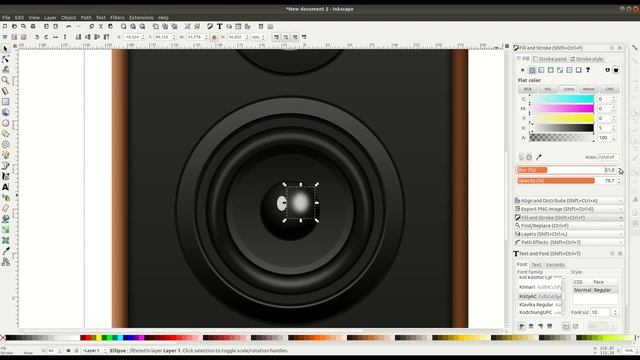This screenshot has height=360, width=640.
Task: Raise selection to top icon
Action: tap(107, 37)
